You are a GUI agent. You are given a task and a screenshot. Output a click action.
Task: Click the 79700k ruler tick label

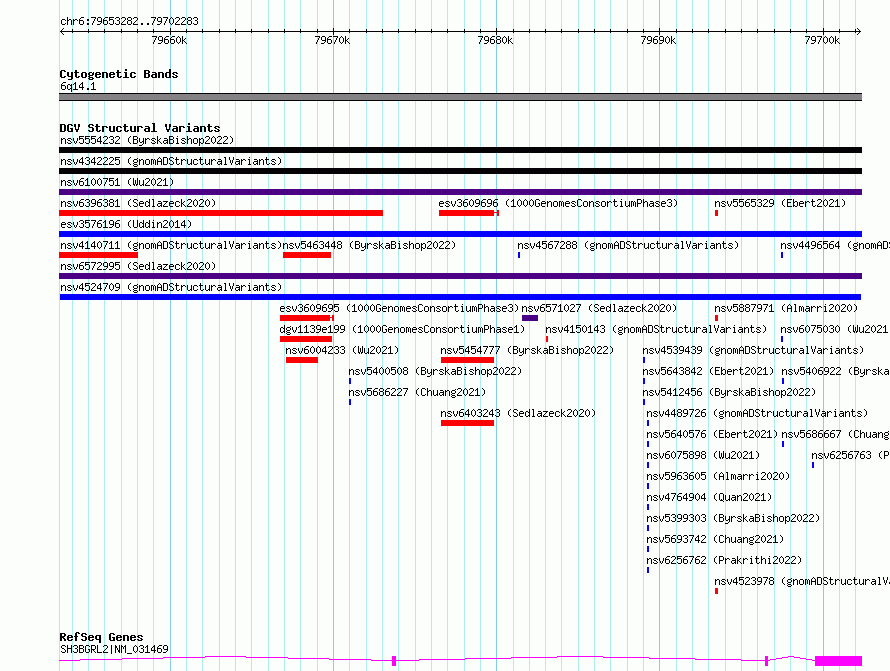click(x=822, y=40)
